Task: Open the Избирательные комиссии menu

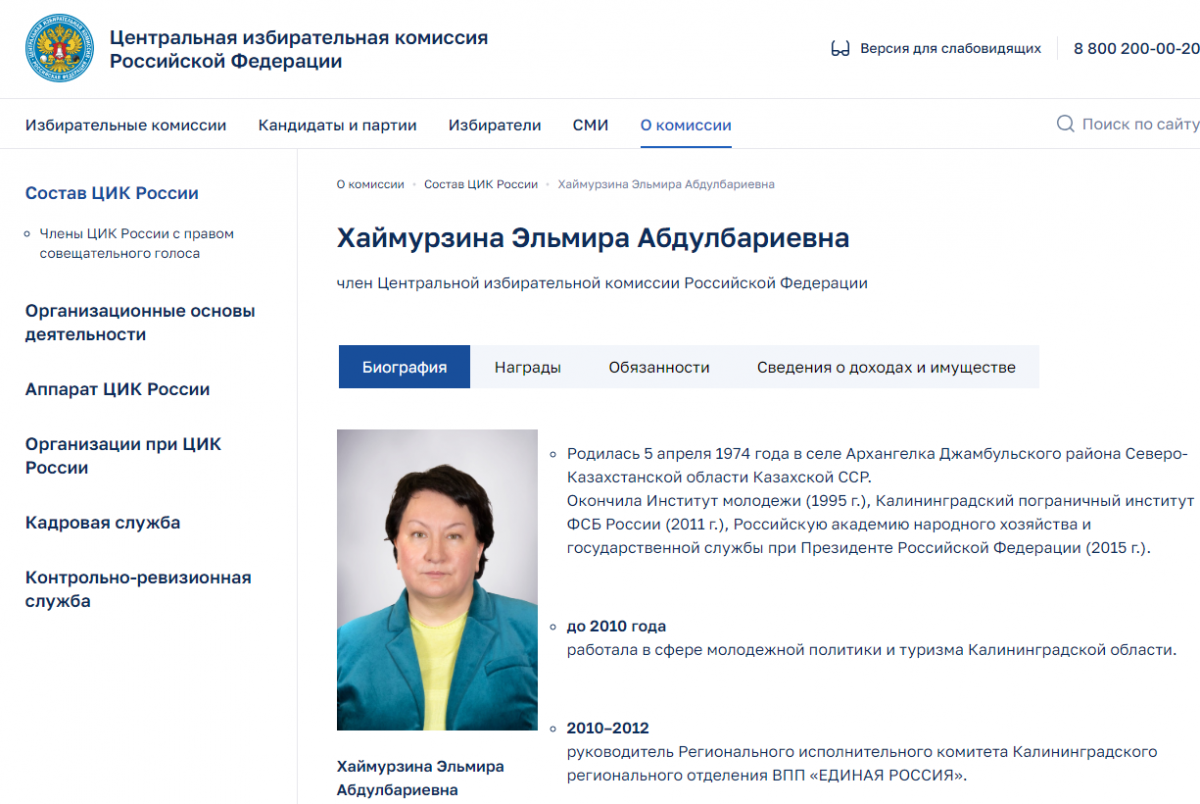Action: (126, 125)
